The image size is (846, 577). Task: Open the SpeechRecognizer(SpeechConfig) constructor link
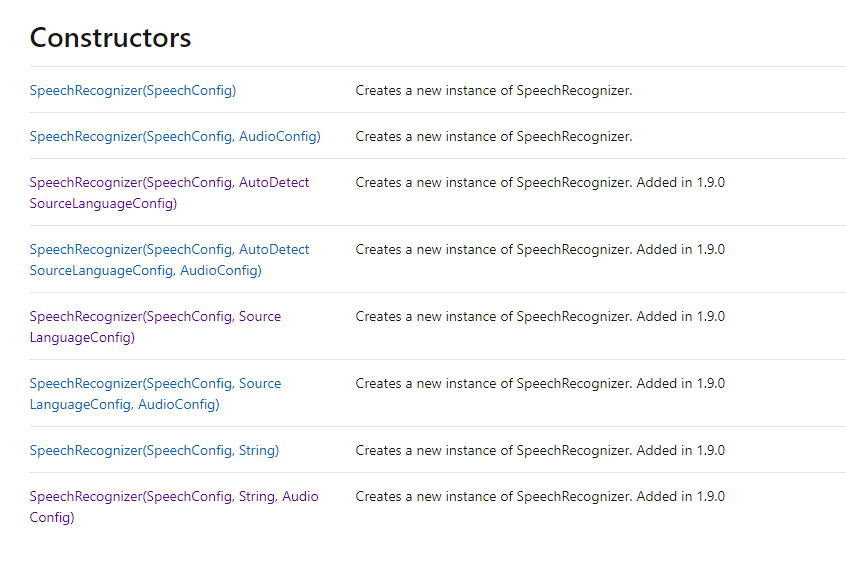[x=133, y=90]
